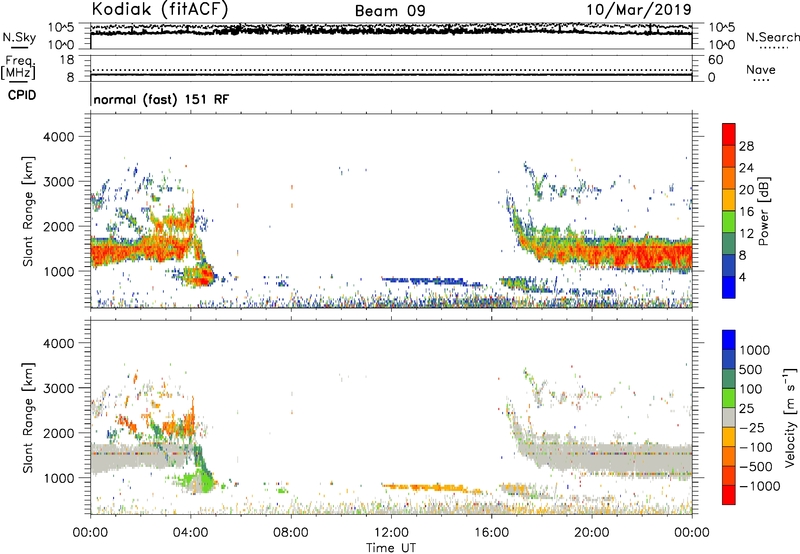This screenshot has width=800, height=554.
Task: Click the red bottom of velocity color bar
Action: (729, 495)
